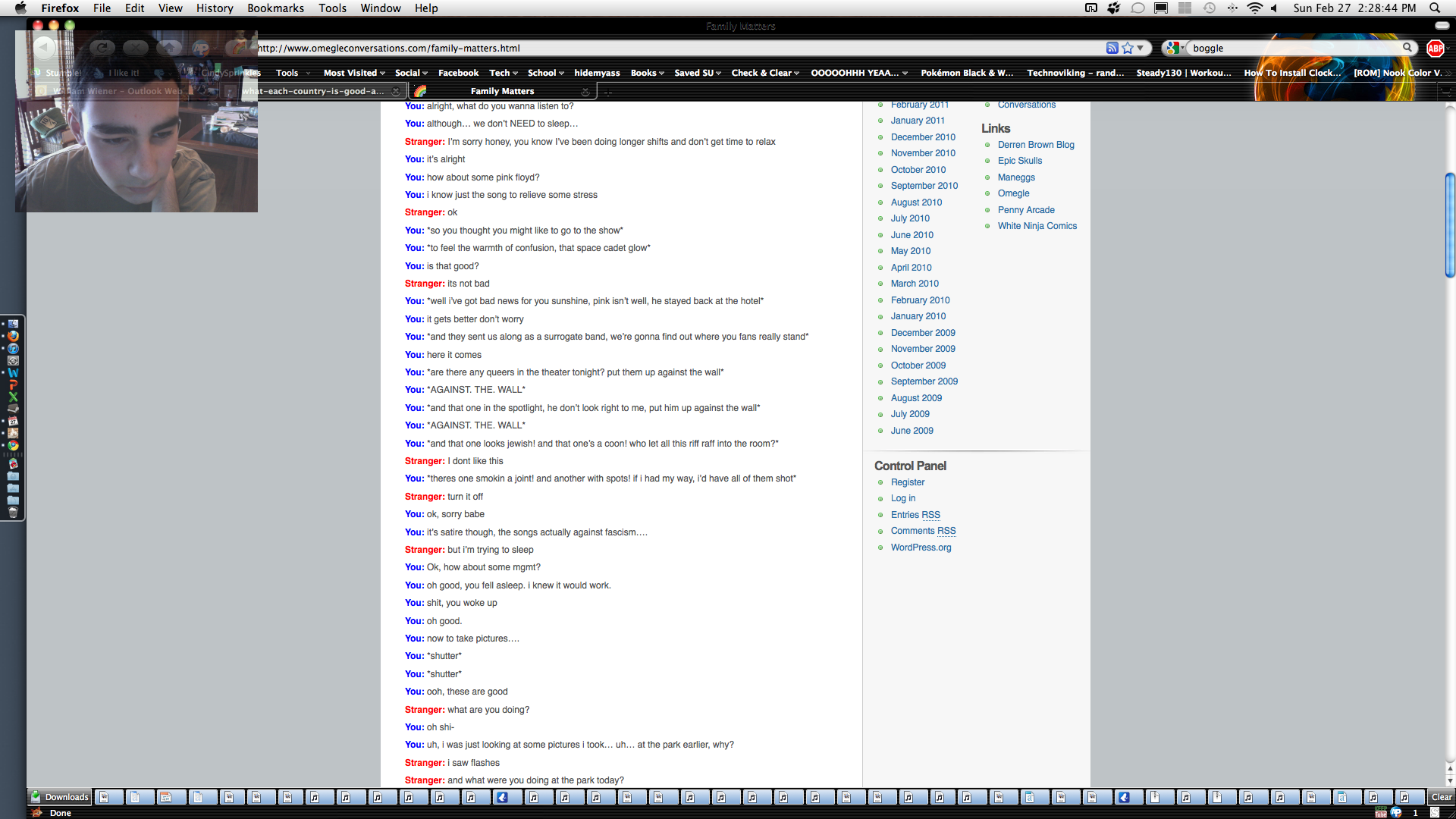The image size is (1456, 819).
Task: Click the page vertical scrollbar thumb
Action: point(1450,225)
